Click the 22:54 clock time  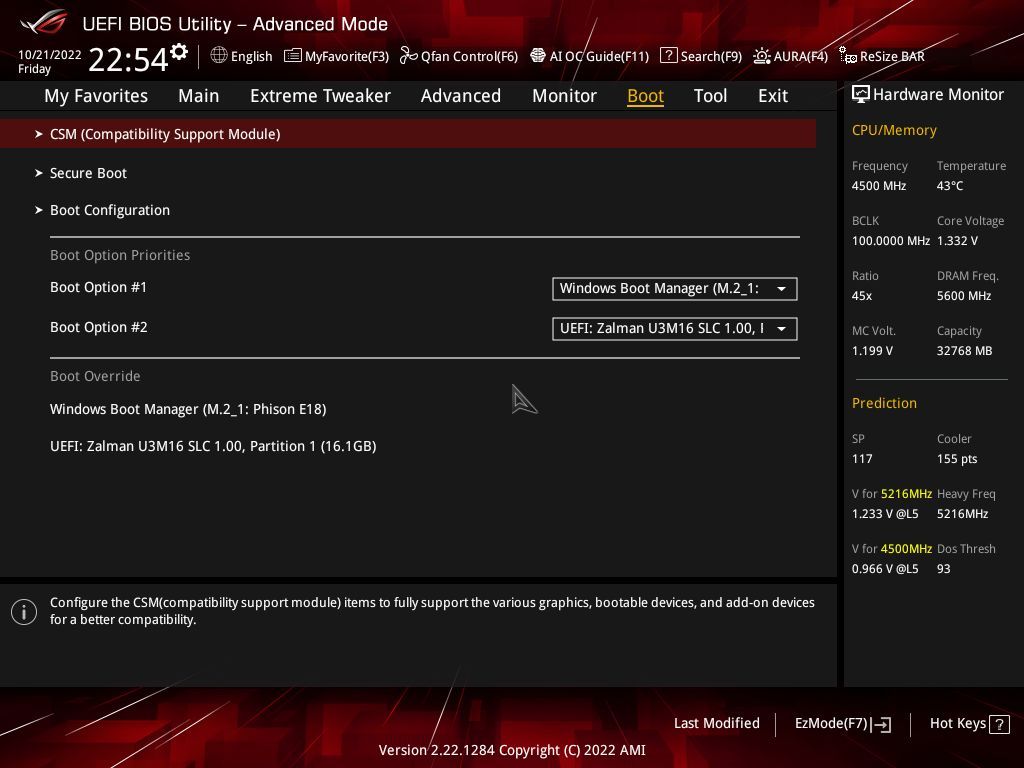coord(128,59)
